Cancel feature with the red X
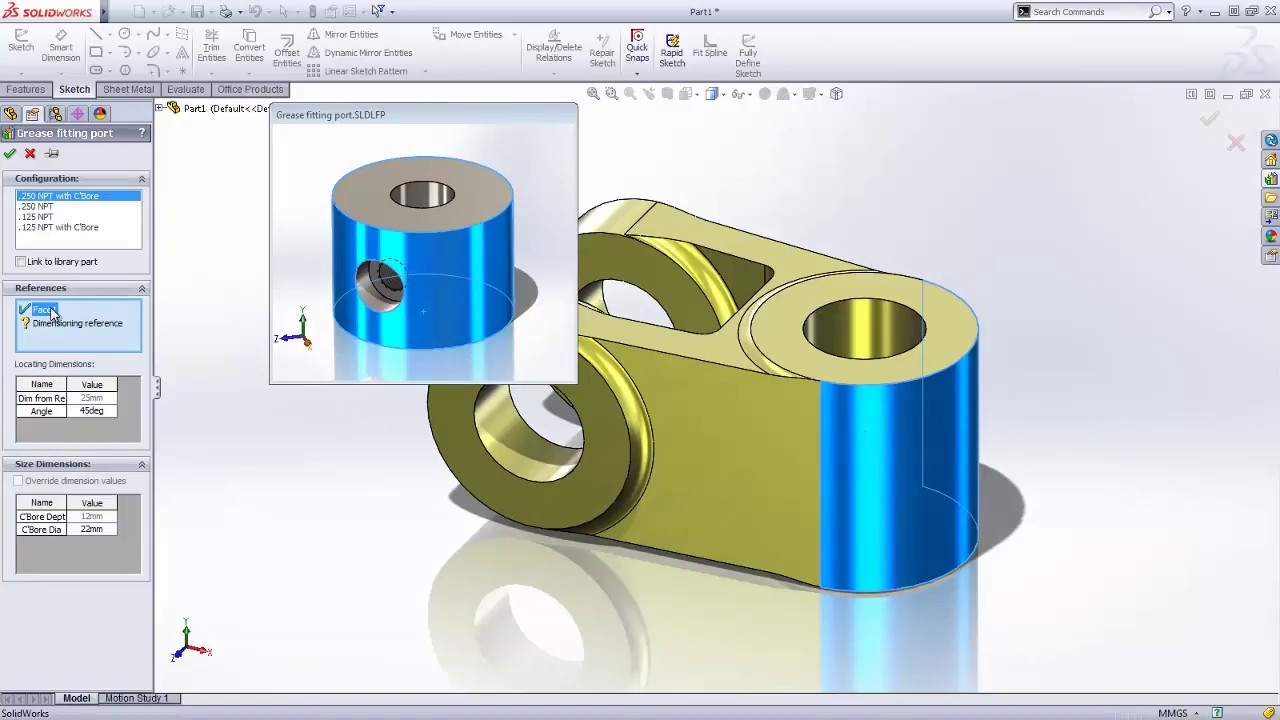Viewport: 1280px width, 720px height. tap(30, 154)
